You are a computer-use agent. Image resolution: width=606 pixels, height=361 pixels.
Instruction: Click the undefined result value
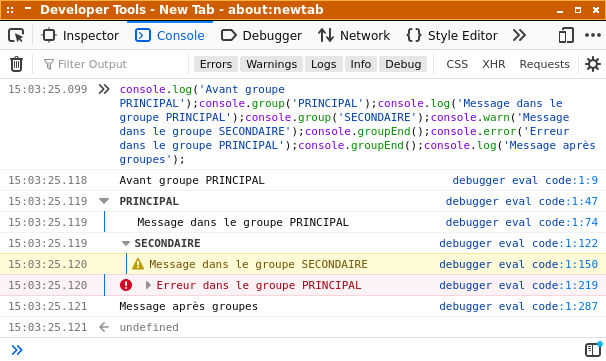click(x=149, y=327)
